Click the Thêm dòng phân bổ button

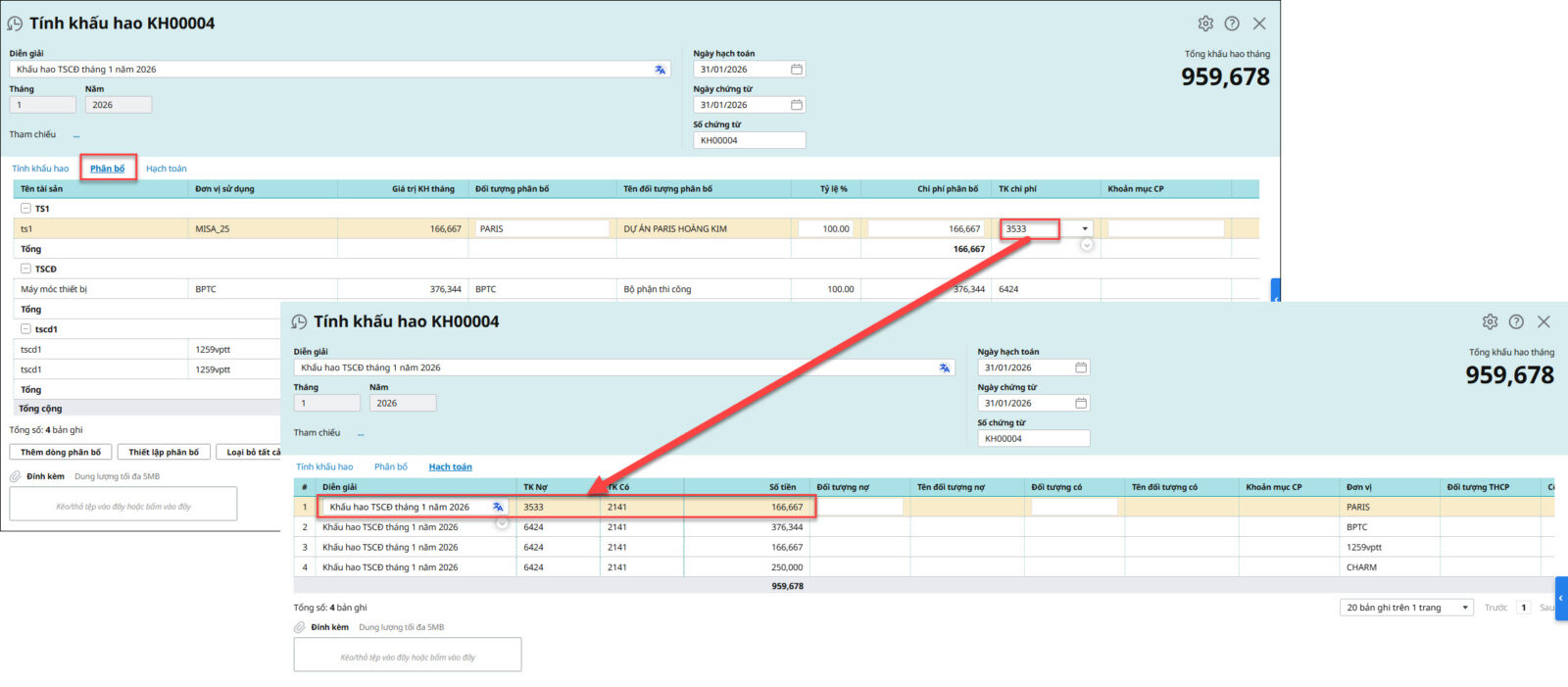pos(61,452)
